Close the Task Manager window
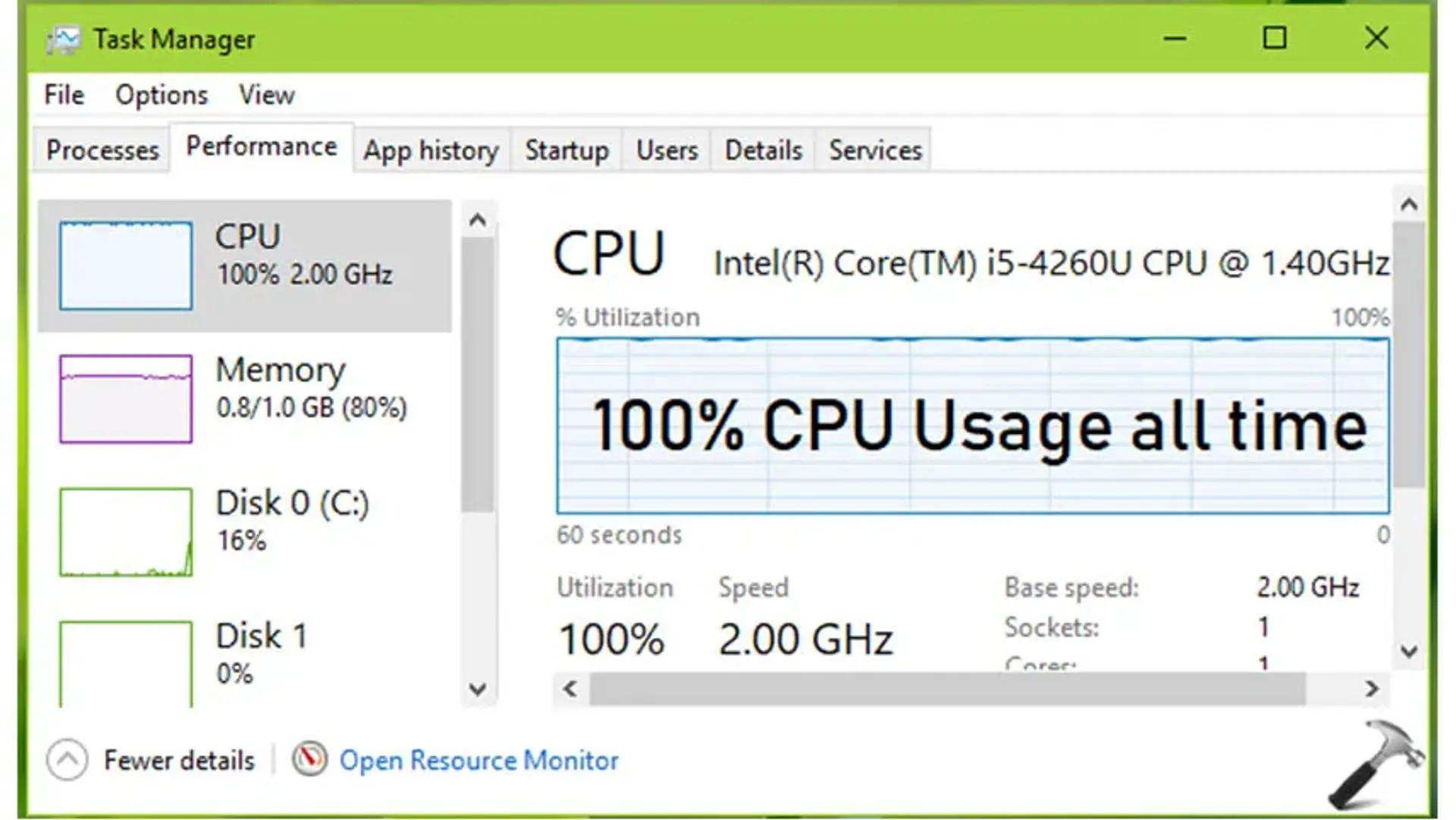The height and width of the screenshot is (820, 1456). coord(1376,38)
